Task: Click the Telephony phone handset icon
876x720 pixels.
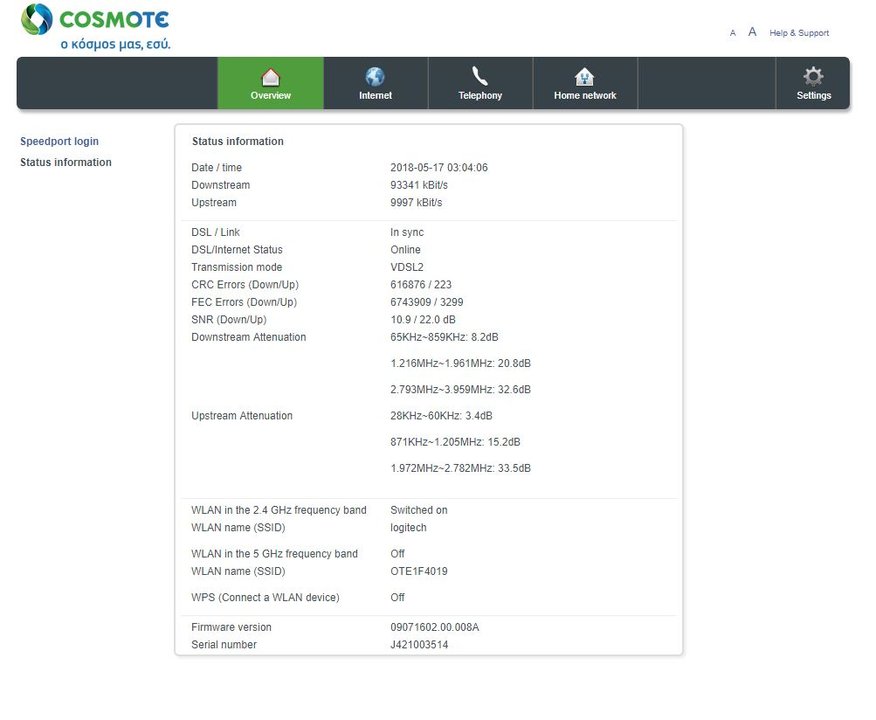Action: coord(480,76)
